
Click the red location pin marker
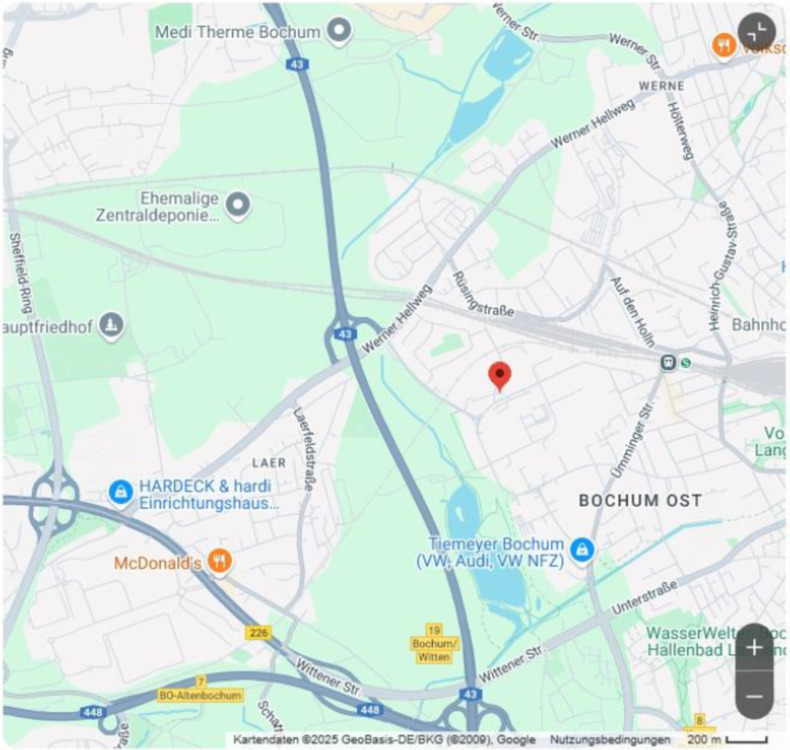499,376
